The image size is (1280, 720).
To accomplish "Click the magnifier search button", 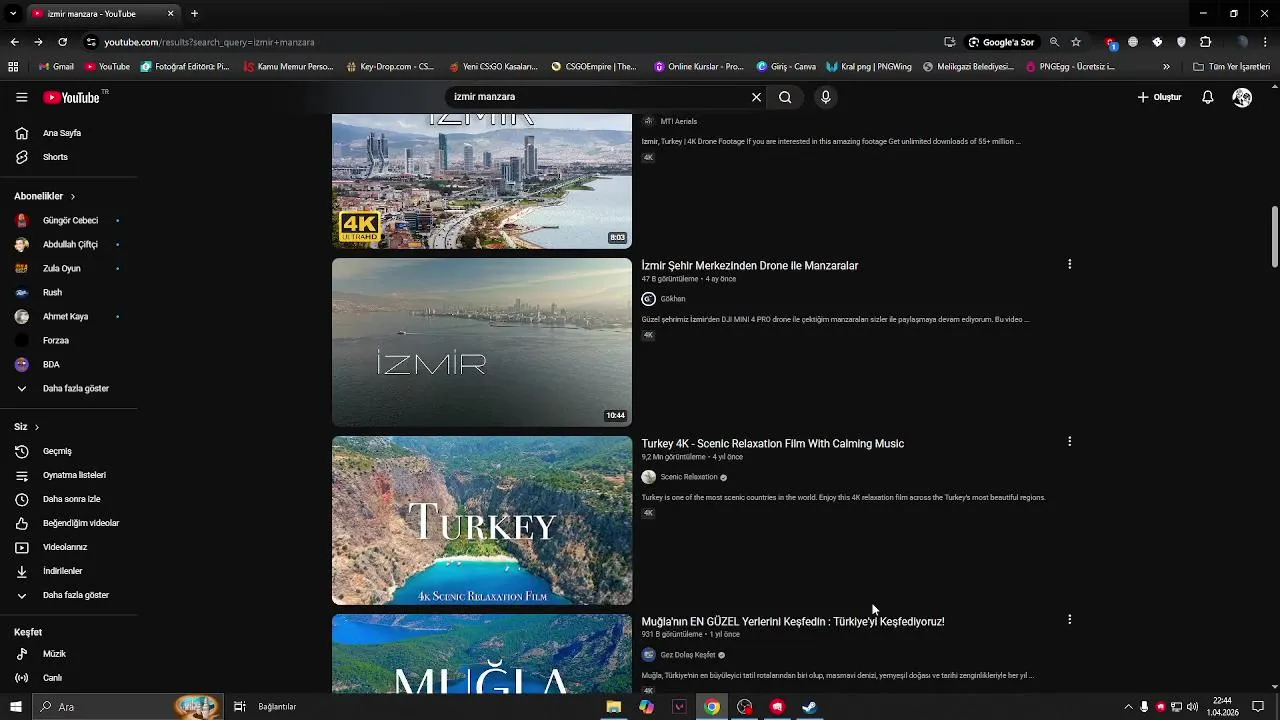I will [785, 97].
